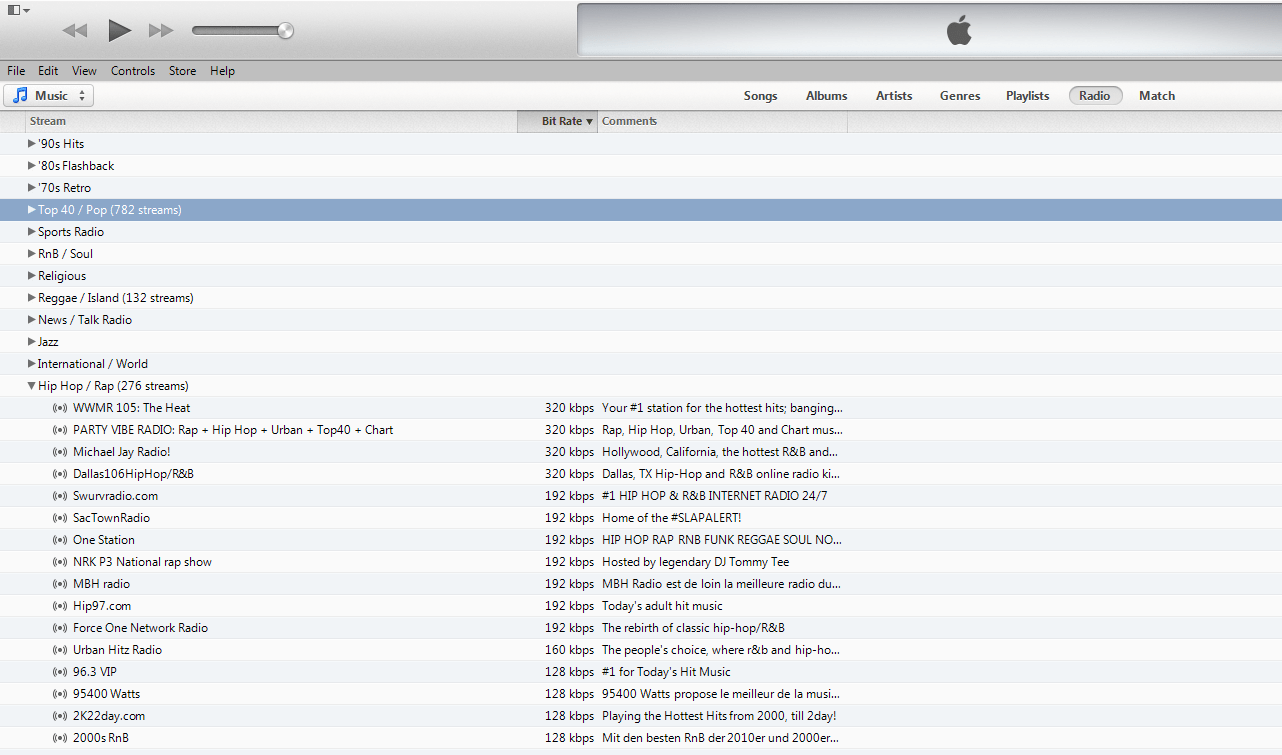Screen dimensions: 1282x755
Task: Click the stream icon for 96.3 VIP
Action: (60, 672)
